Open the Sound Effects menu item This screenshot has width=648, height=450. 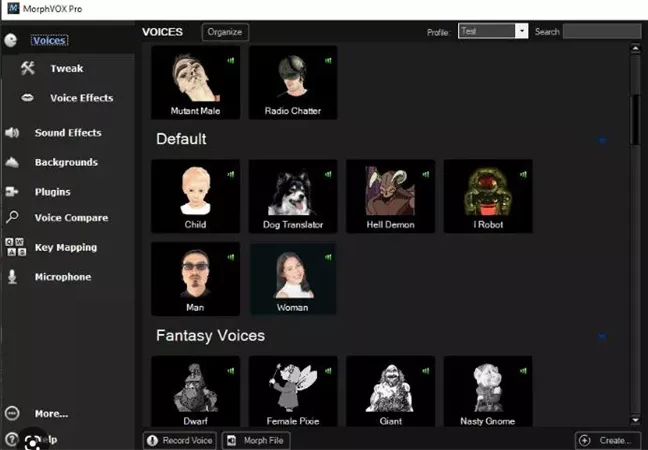point(68,133)
